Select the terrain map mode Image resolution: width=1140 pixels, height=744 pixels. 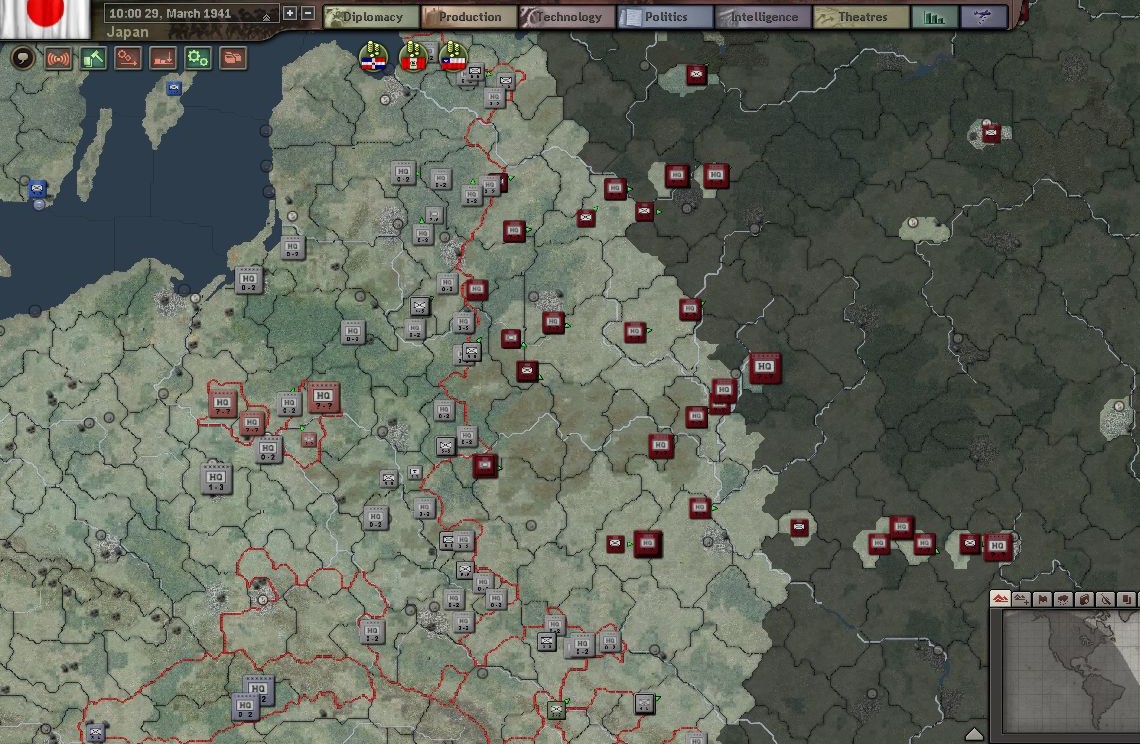[1000, 599]
